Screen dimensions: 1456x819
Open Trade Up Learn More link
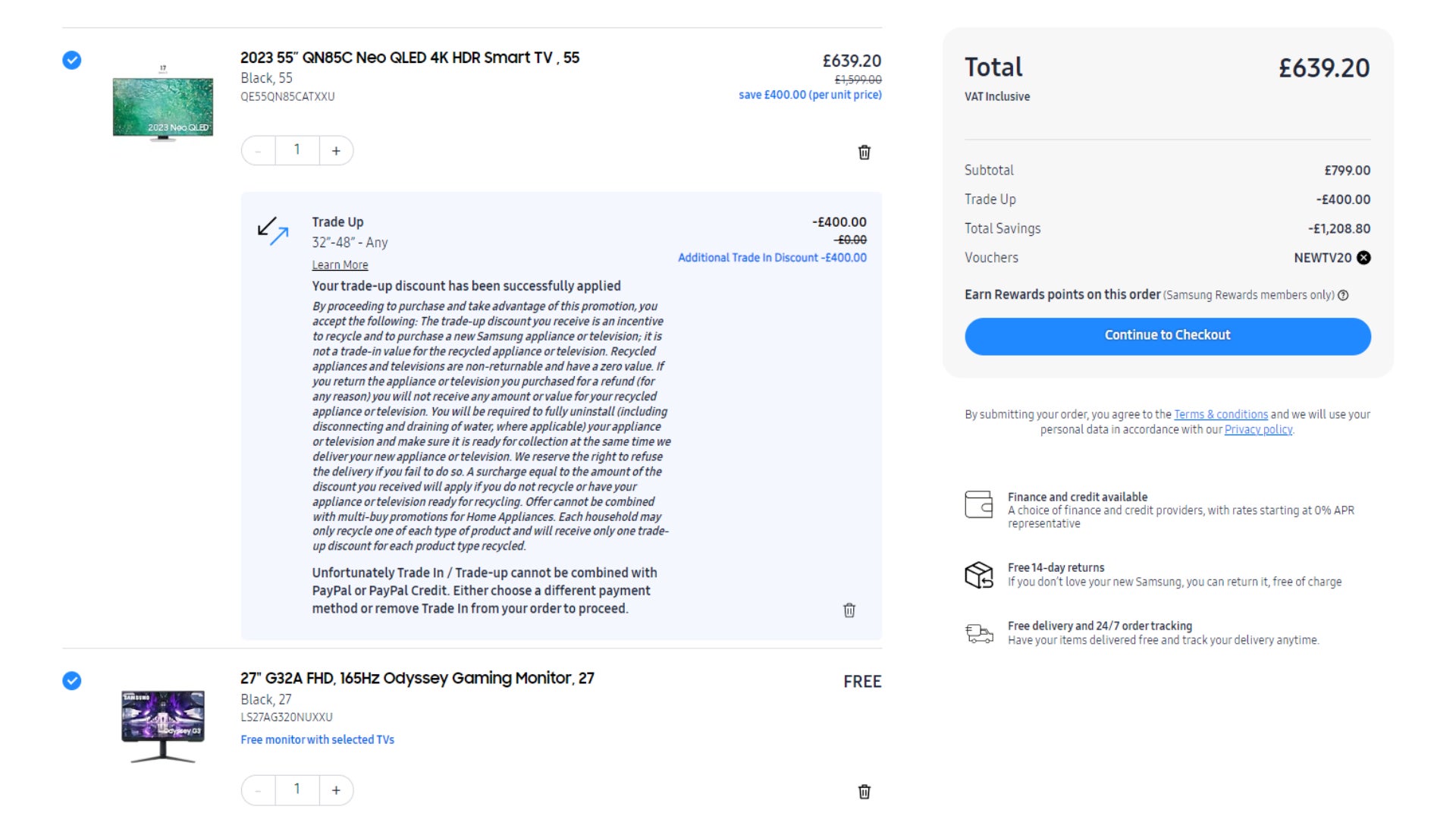340,265
